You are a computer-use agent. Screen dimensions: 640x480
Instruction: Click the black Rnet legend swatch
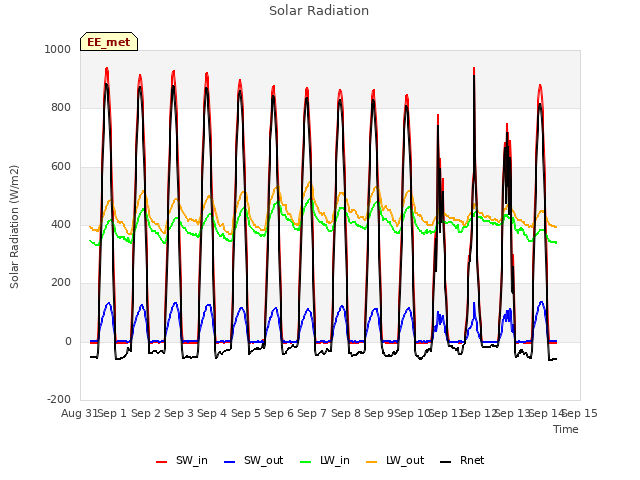446,462
